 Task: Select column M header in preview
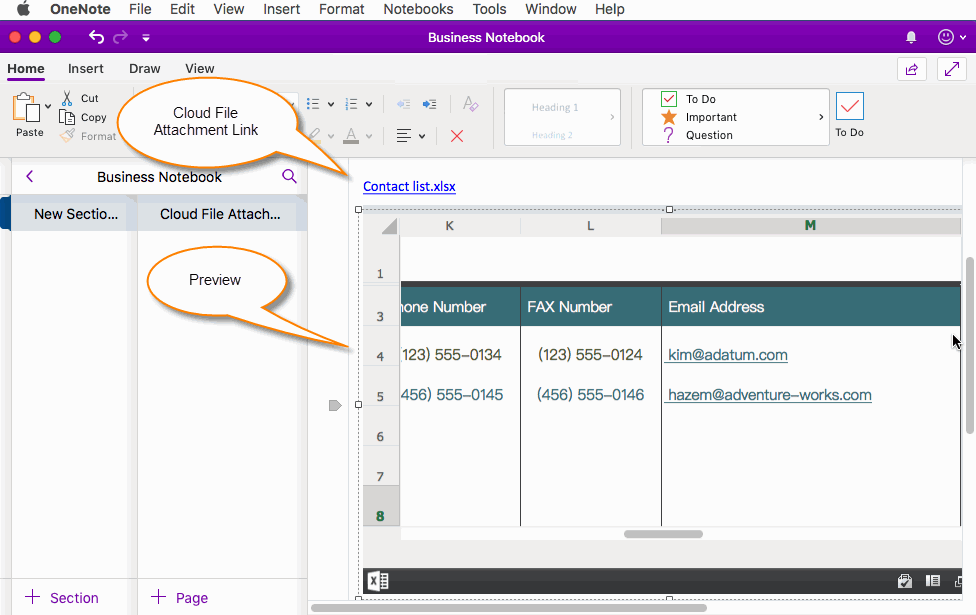click(810, 225)
